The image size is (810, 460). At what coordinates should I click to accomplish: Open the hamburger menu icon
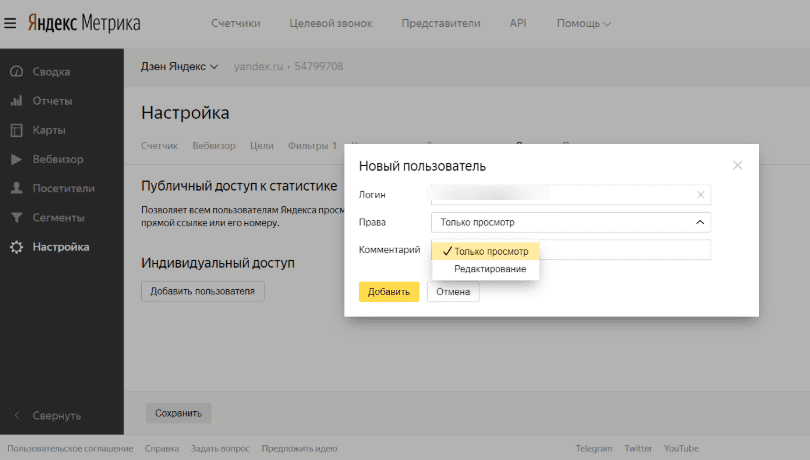[x=11, y=22]
